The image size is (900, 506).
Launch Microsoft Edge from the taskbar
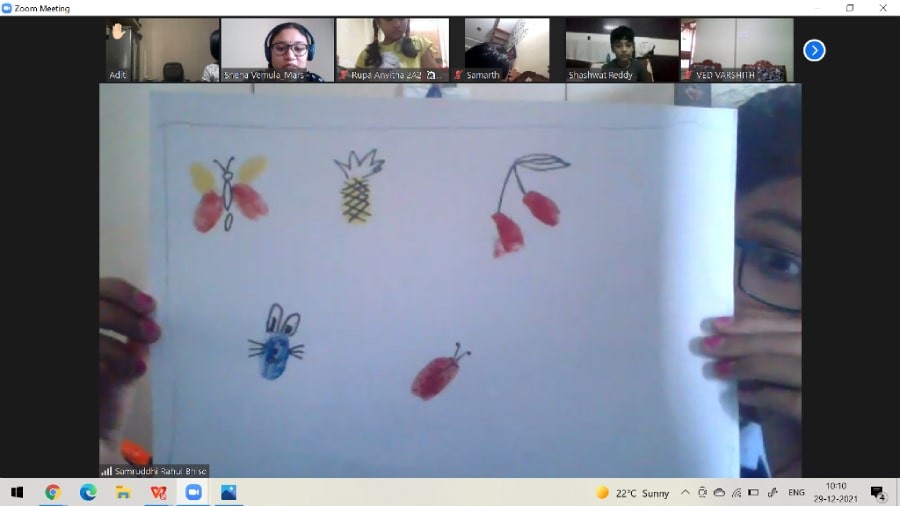[x=88, y=492]
